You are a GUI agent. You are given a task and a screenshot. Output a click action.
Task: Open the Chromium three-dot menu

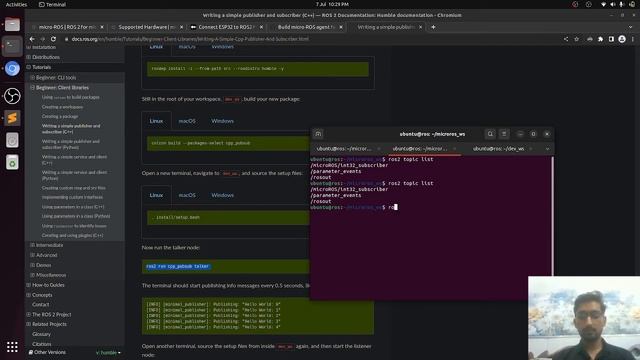(633, 39)
